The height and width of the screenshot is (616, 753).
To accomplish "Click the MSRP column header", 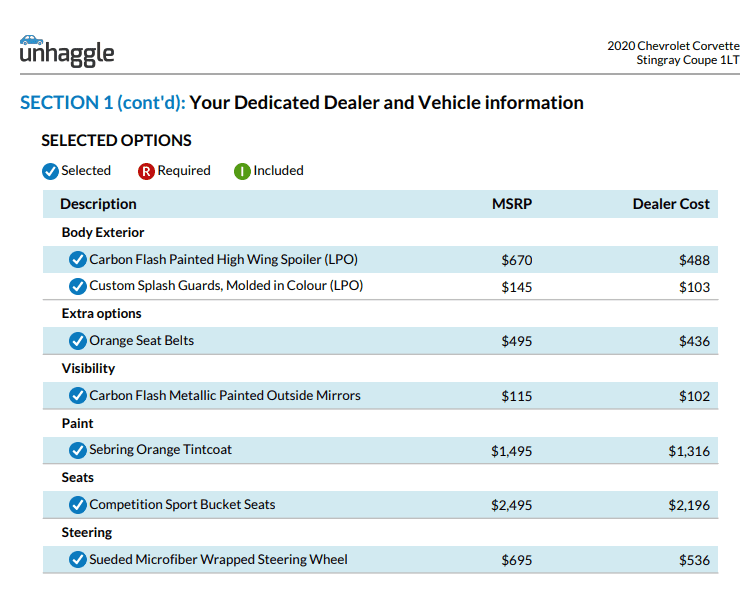I will pyautogui.click(x=511, y=204).
